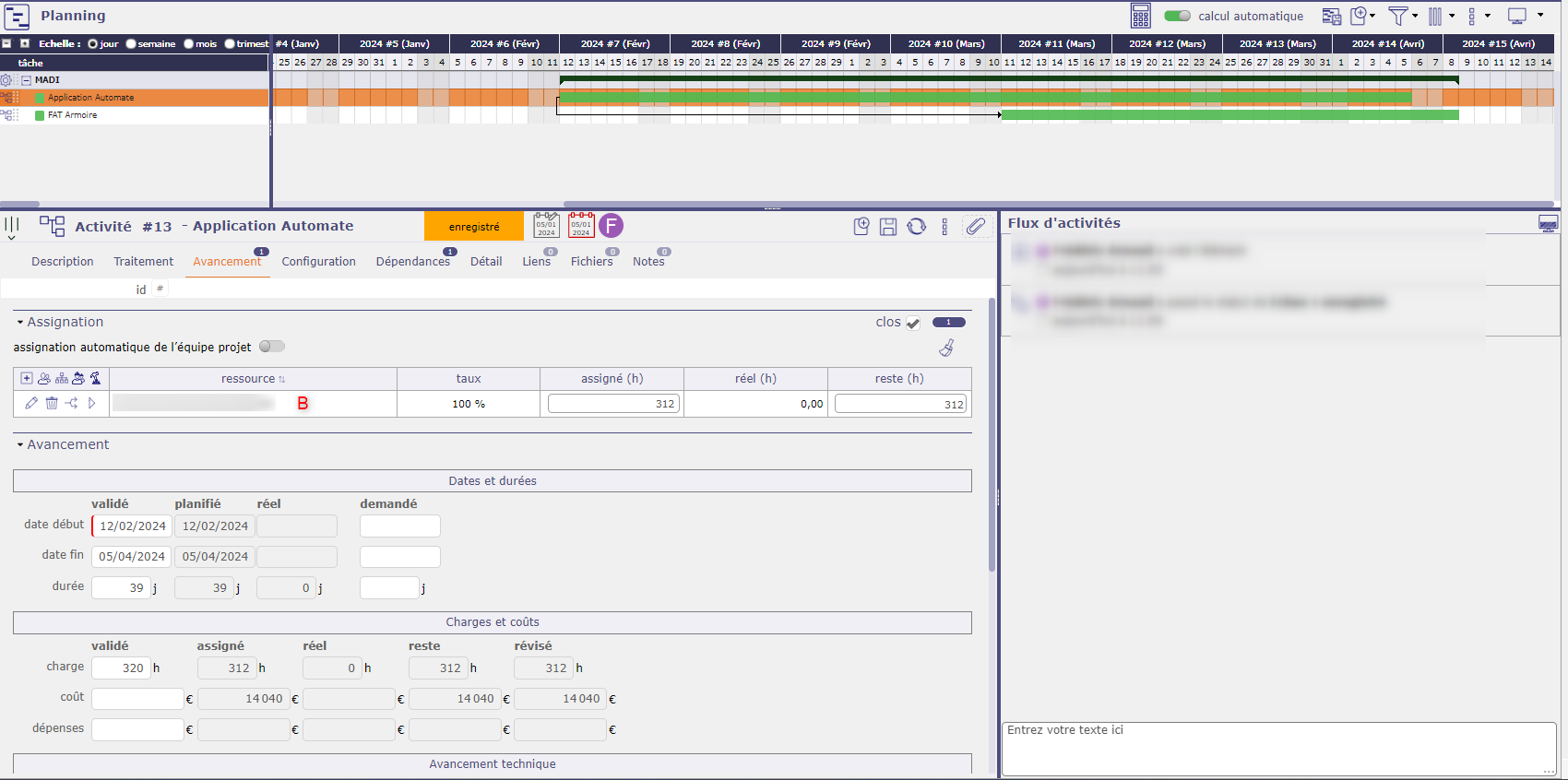Click the calculator icon to compute planning

pos(1140,16)
